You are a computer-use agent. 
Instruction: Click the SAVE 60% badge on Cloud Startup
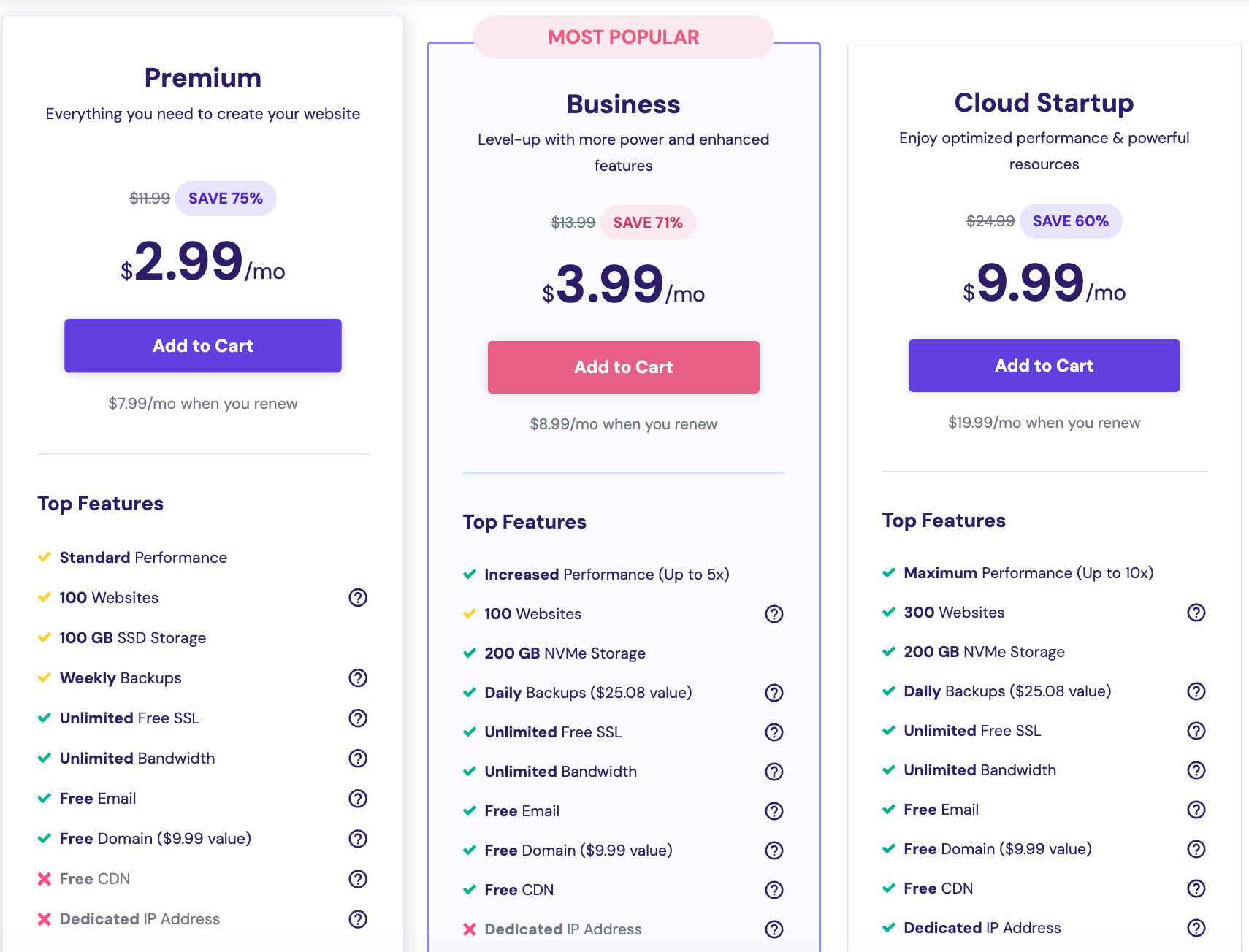(x=1071, y=221)
